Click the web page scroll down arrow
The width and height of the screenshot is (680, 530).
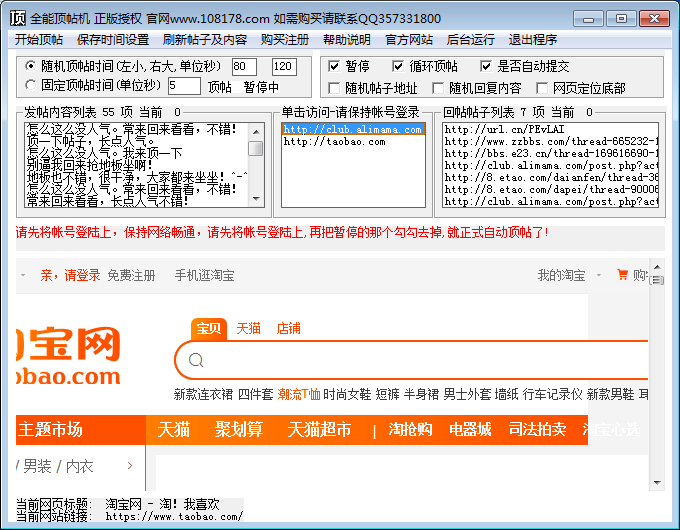[x=657, y=483]
